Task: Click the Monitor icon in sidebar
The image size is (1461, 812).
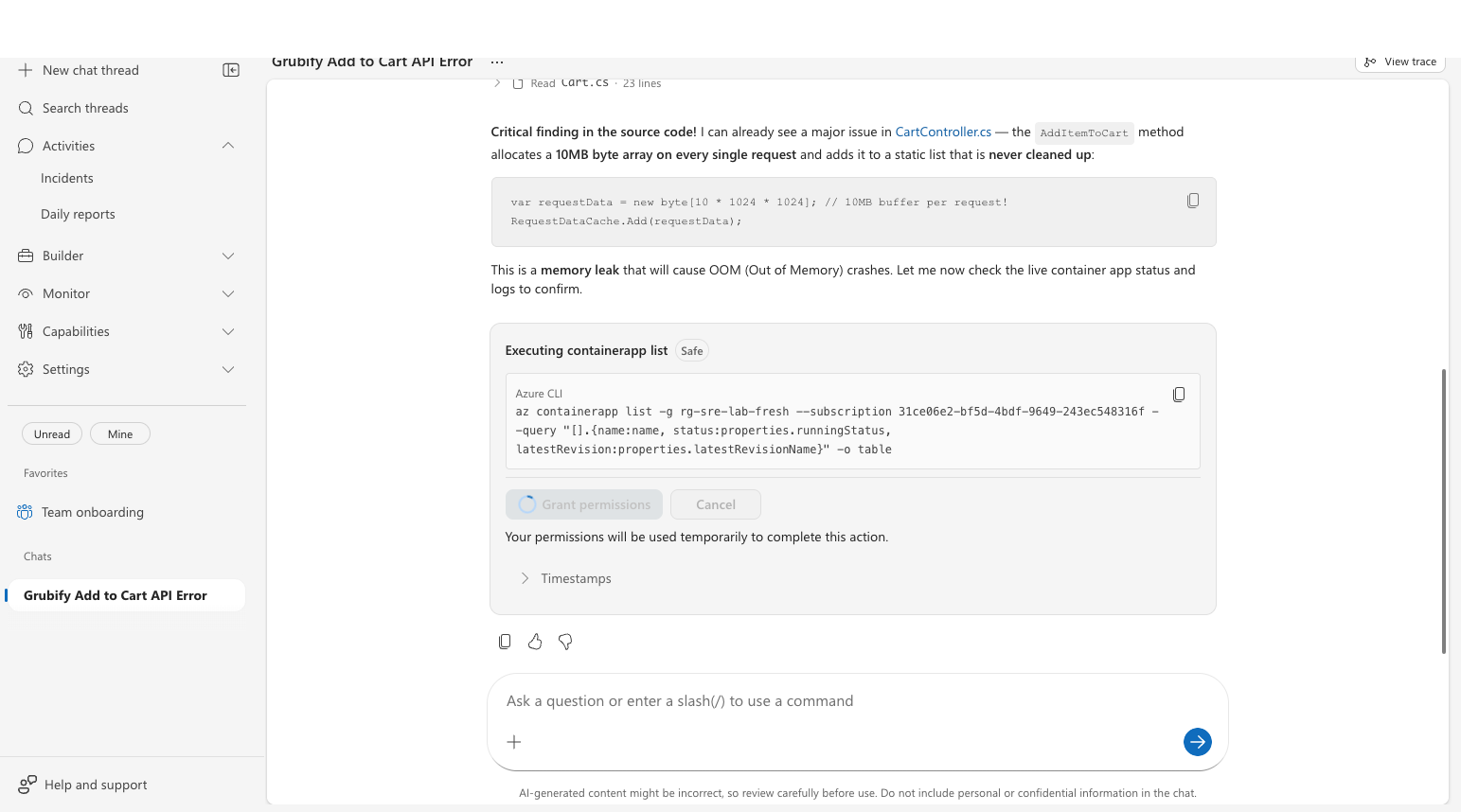Action: 26,293
